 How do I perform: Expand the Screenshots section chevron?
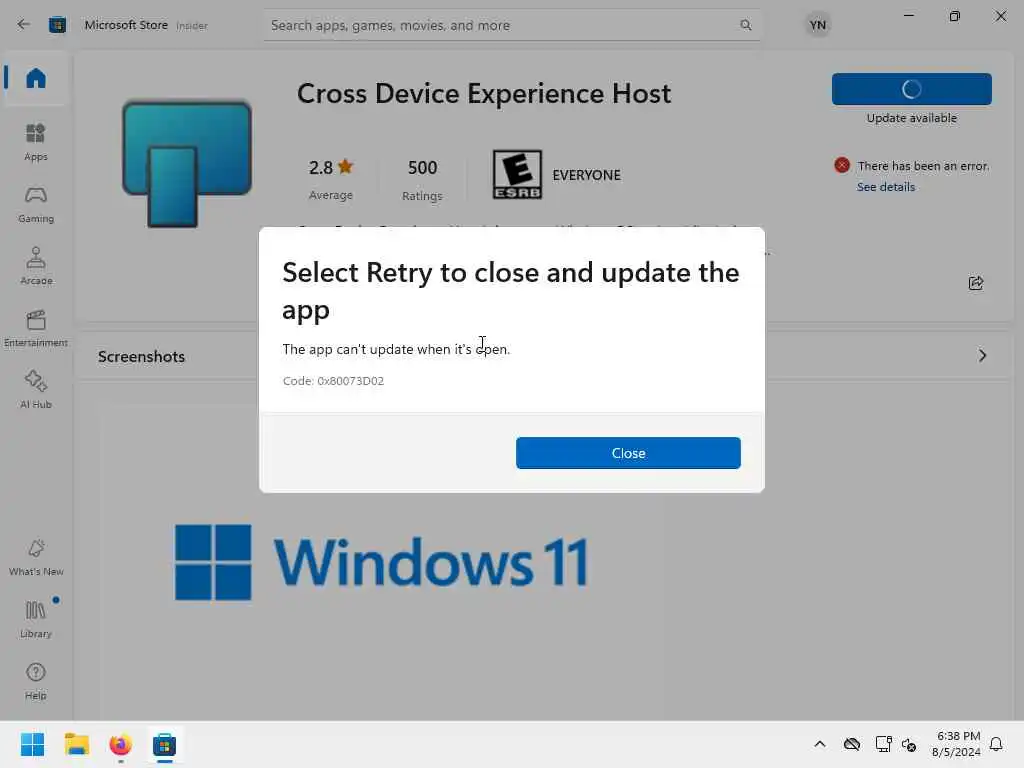coord(982,356)
